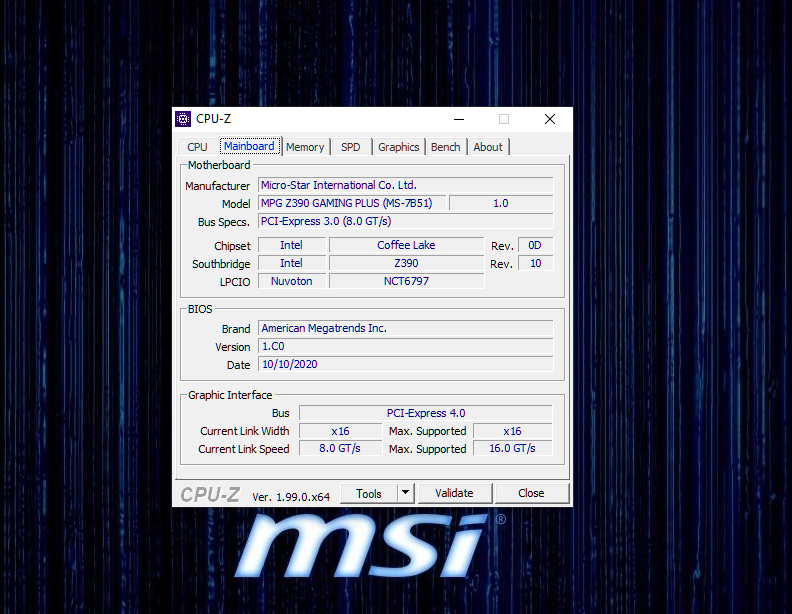Click the Ver. 1.99.0.x64 version text
Image resolution: width=792 pixels, height=614 pixels.
point(291,497)
